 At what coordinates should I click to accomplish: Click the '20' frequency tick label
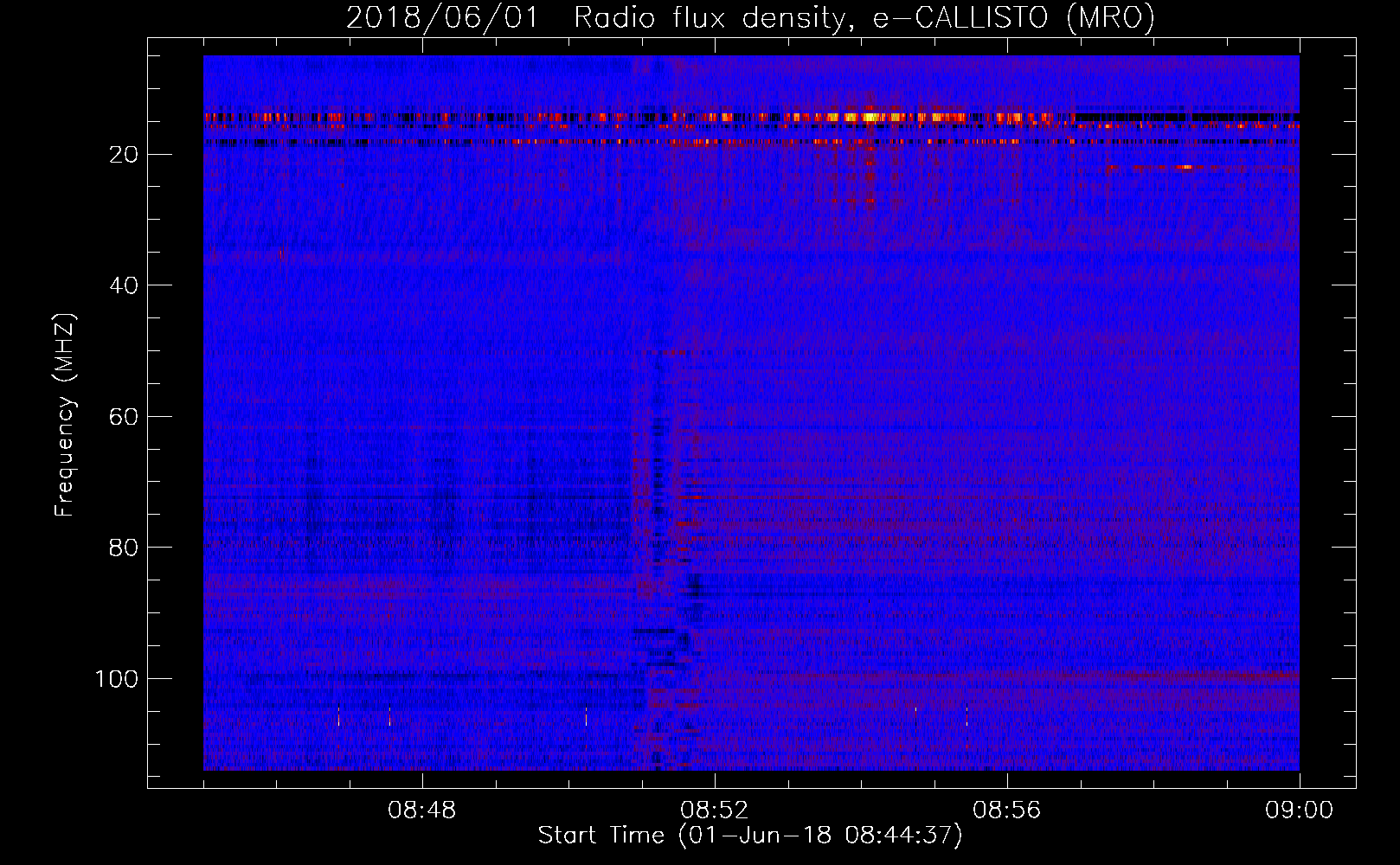(125, 155)
